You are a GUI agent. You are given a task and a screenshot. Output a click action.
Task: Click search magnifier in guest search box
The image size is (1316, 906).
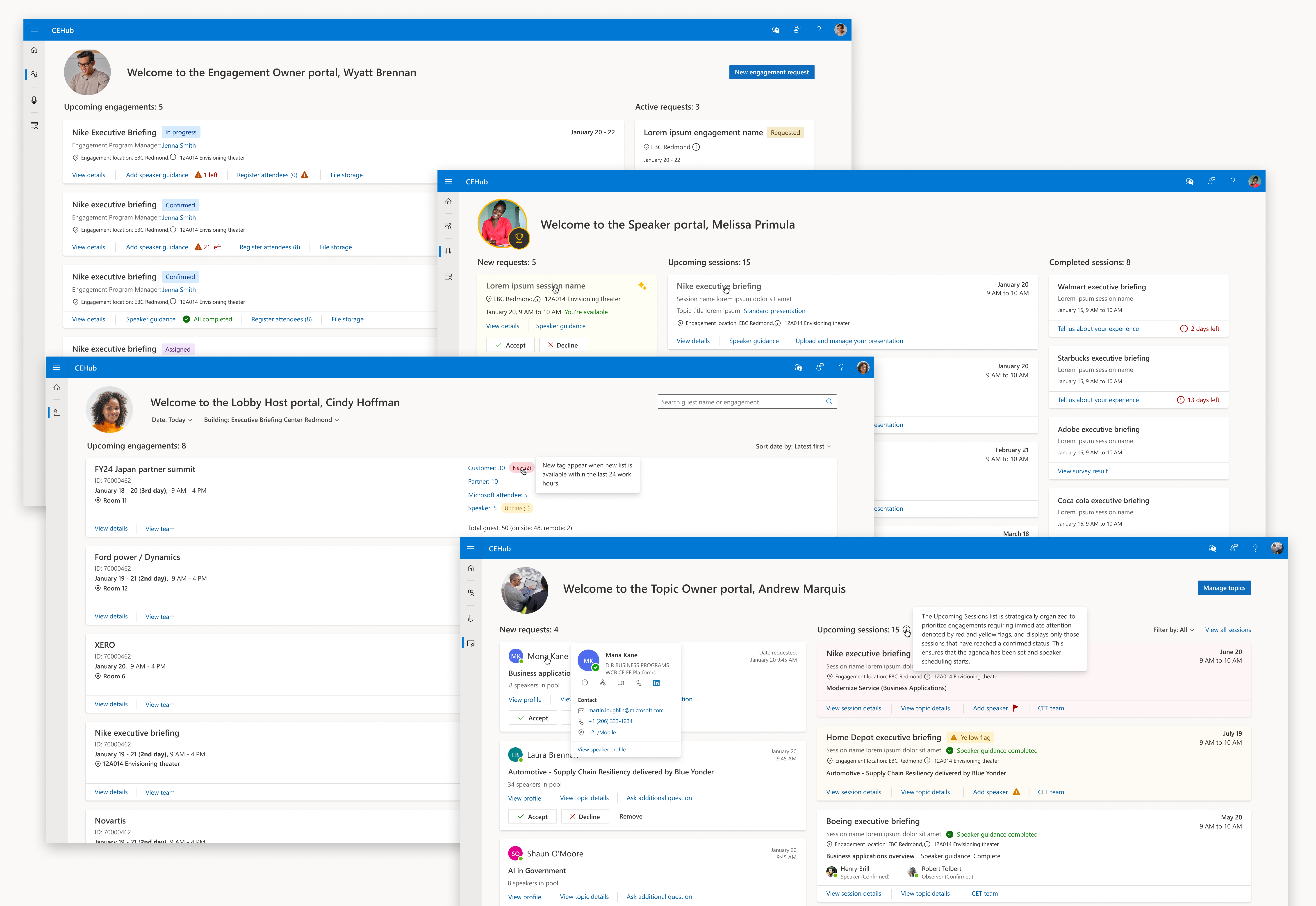pyautogui.click(x=829, y=402)
